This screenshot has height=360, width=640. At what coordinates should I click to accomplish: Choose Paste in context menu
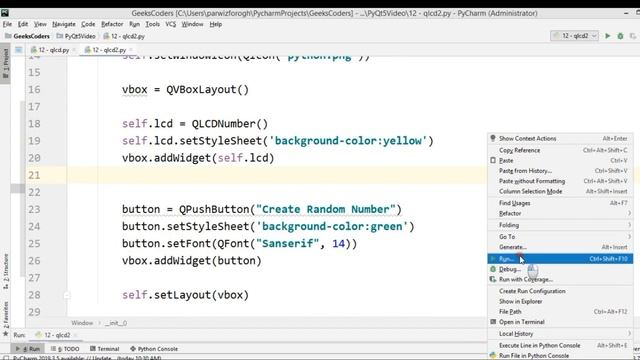tap(560, 160)
